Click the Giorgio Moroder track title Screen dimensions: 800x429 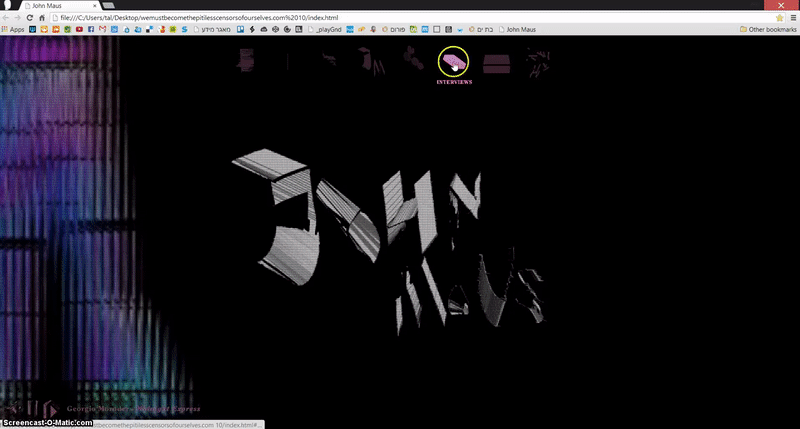click(x=133, y=409)
